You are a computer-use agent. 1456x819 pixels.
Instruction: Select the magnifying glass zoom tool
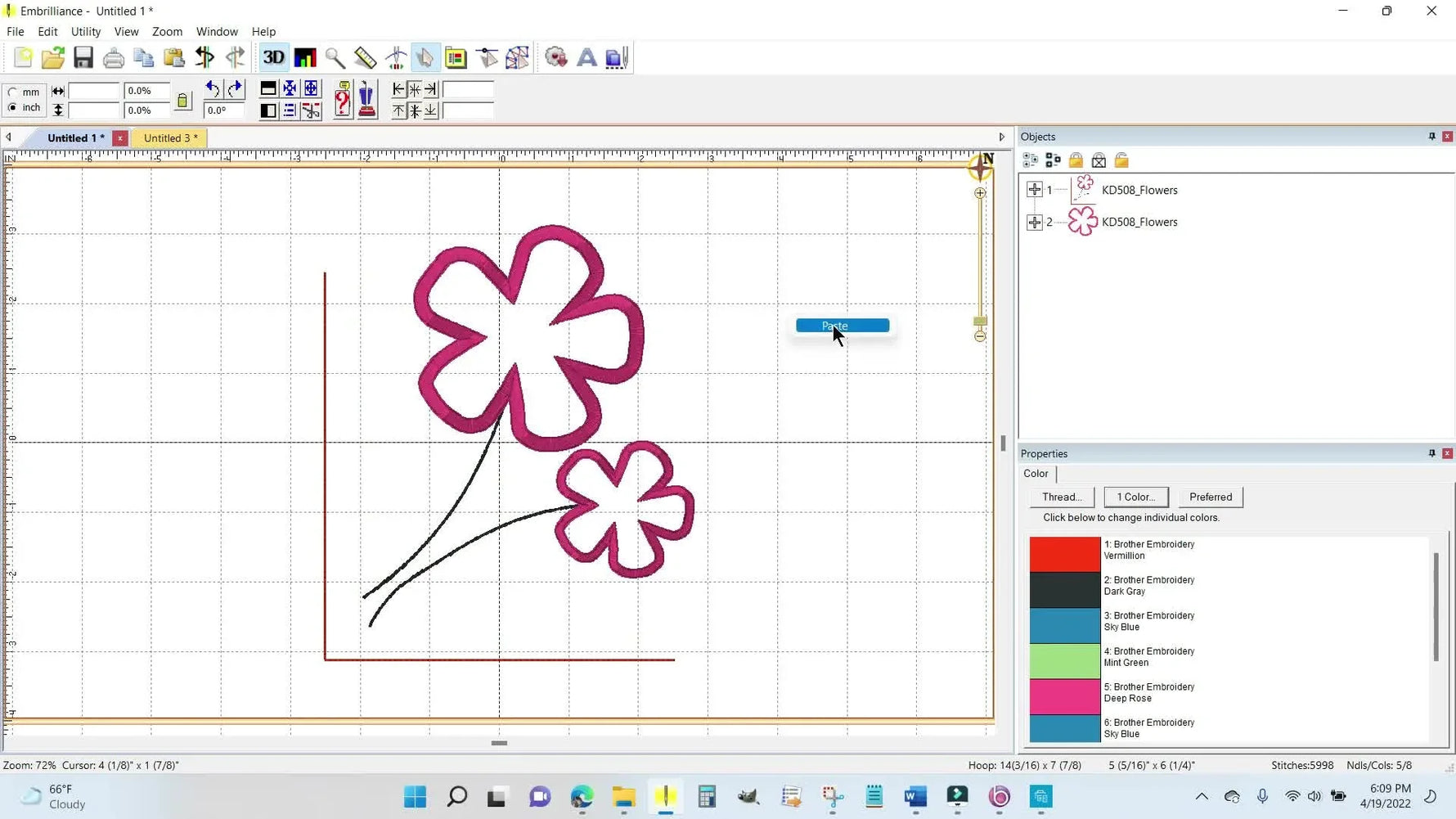click(335, 57)
